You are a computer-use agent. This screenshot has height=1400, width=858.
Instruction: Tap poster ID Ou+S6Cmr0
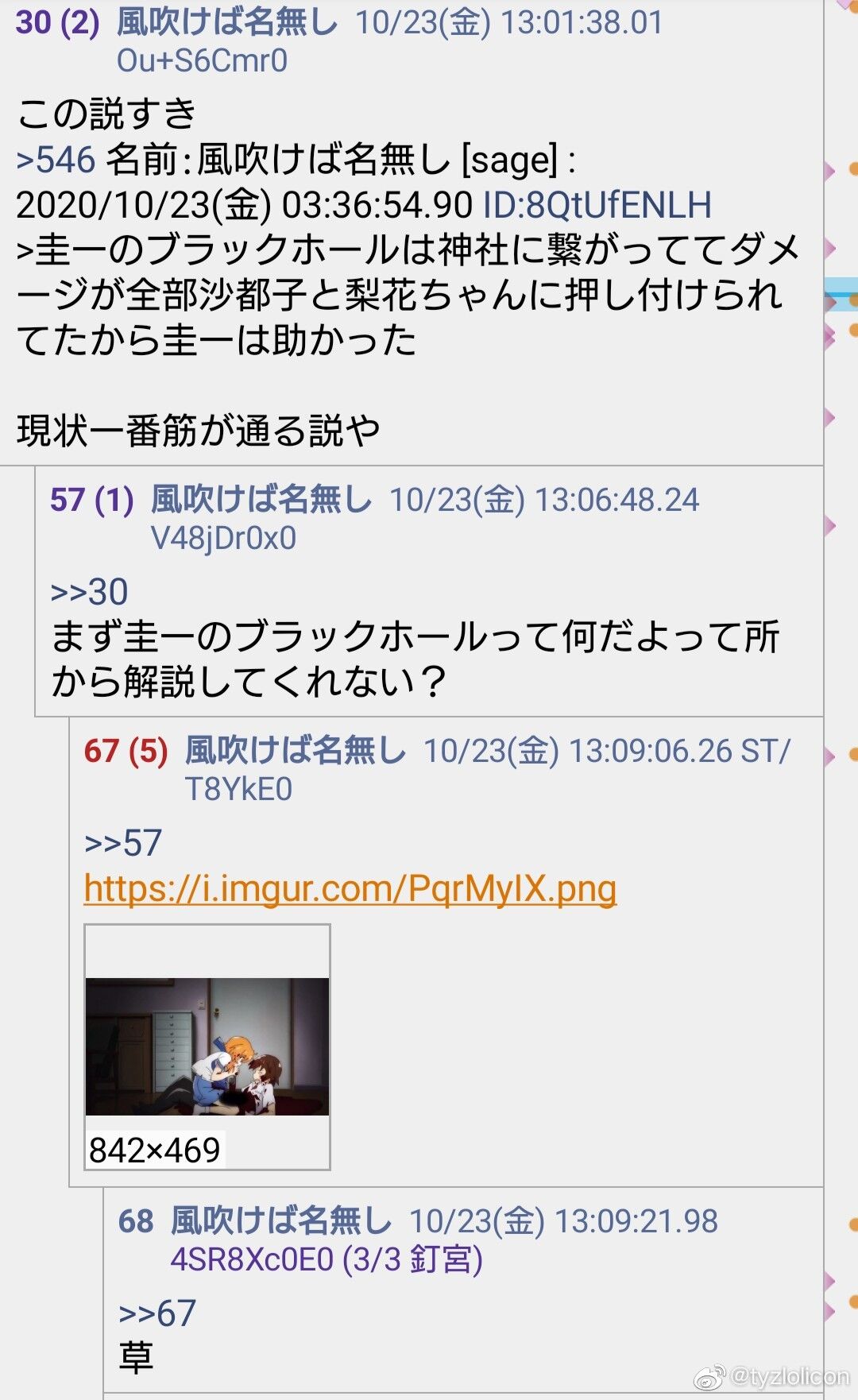202,61
